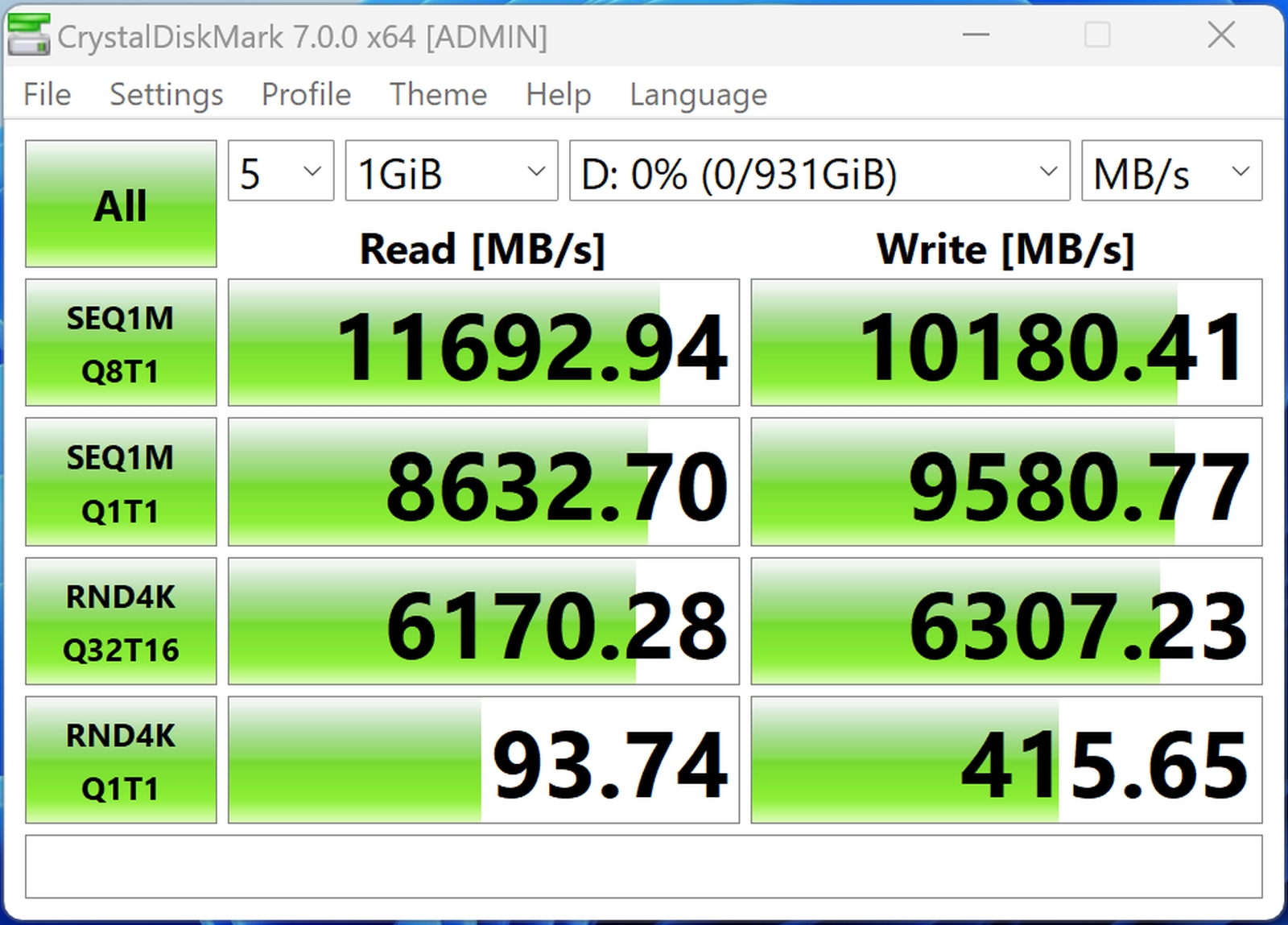Select the 10180.41 write result
Image resolution: width=1288 pixels, height=925 pixels.
[1007, 343]
